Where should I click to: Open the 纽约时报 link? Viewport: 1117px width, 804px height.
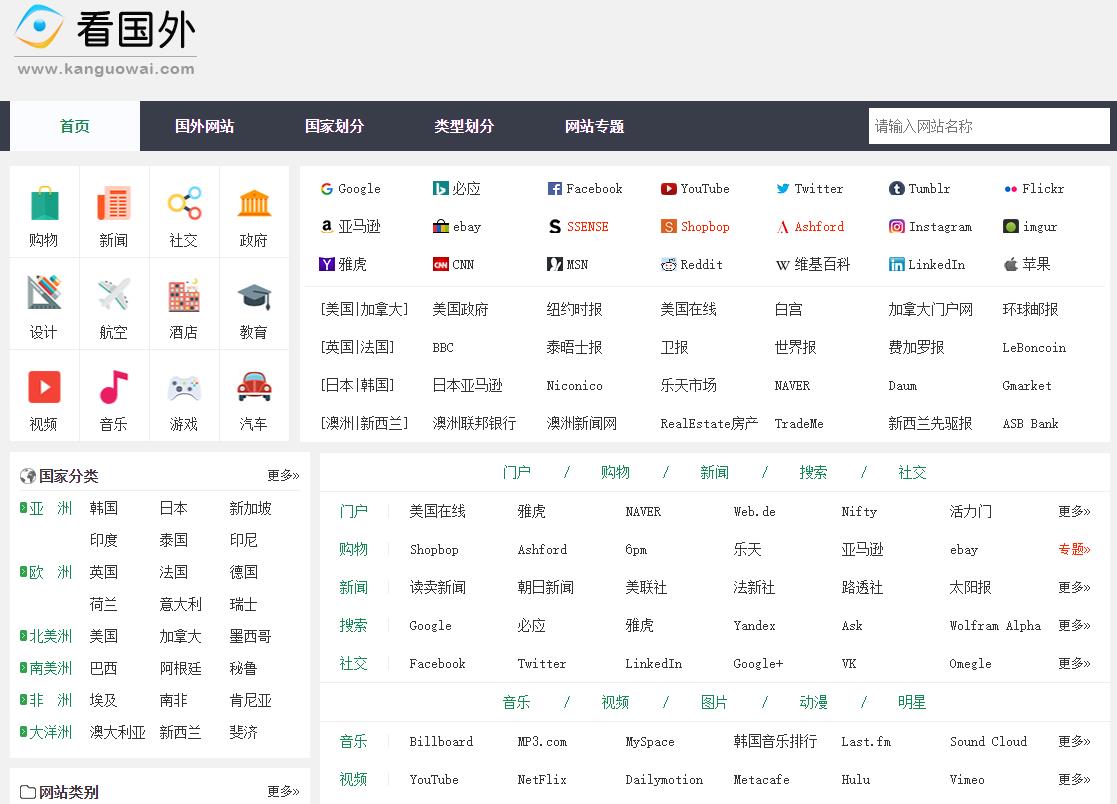click(x=574, y=310)
